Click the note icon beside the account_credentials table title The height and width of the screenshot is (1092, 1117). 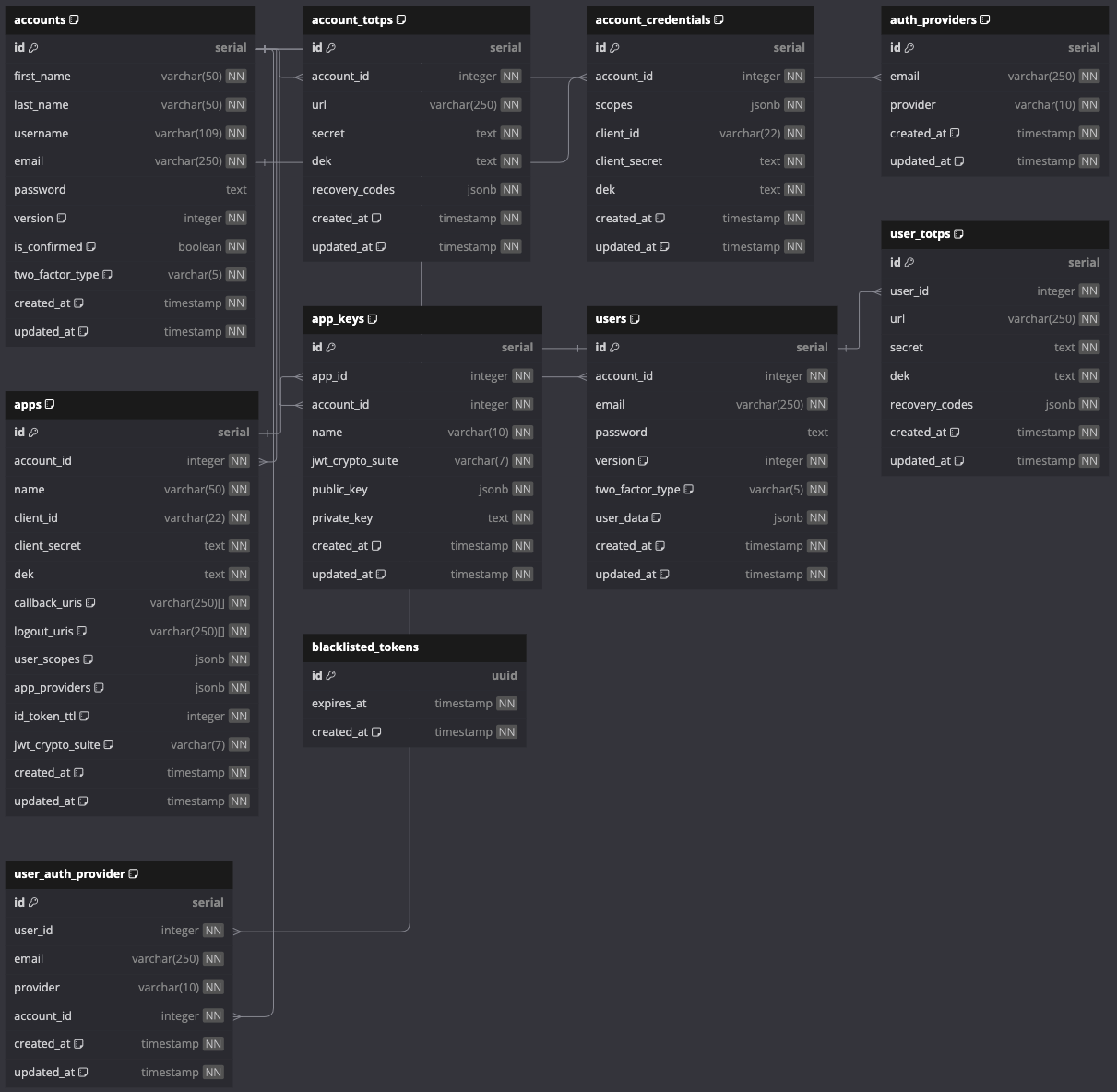click(719, 19)
